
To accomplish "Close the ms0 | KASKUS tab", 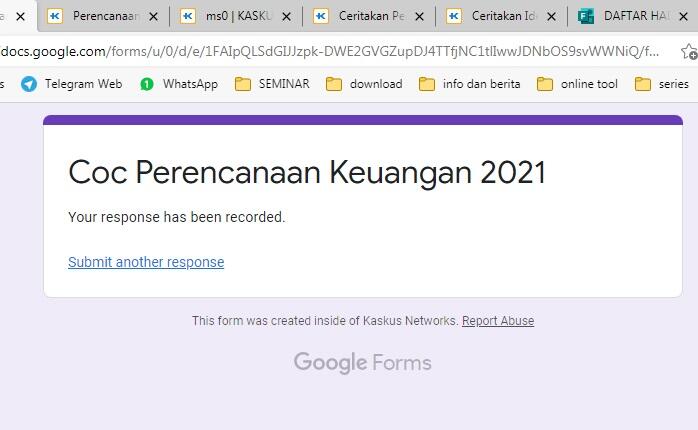I will point(286,17).
